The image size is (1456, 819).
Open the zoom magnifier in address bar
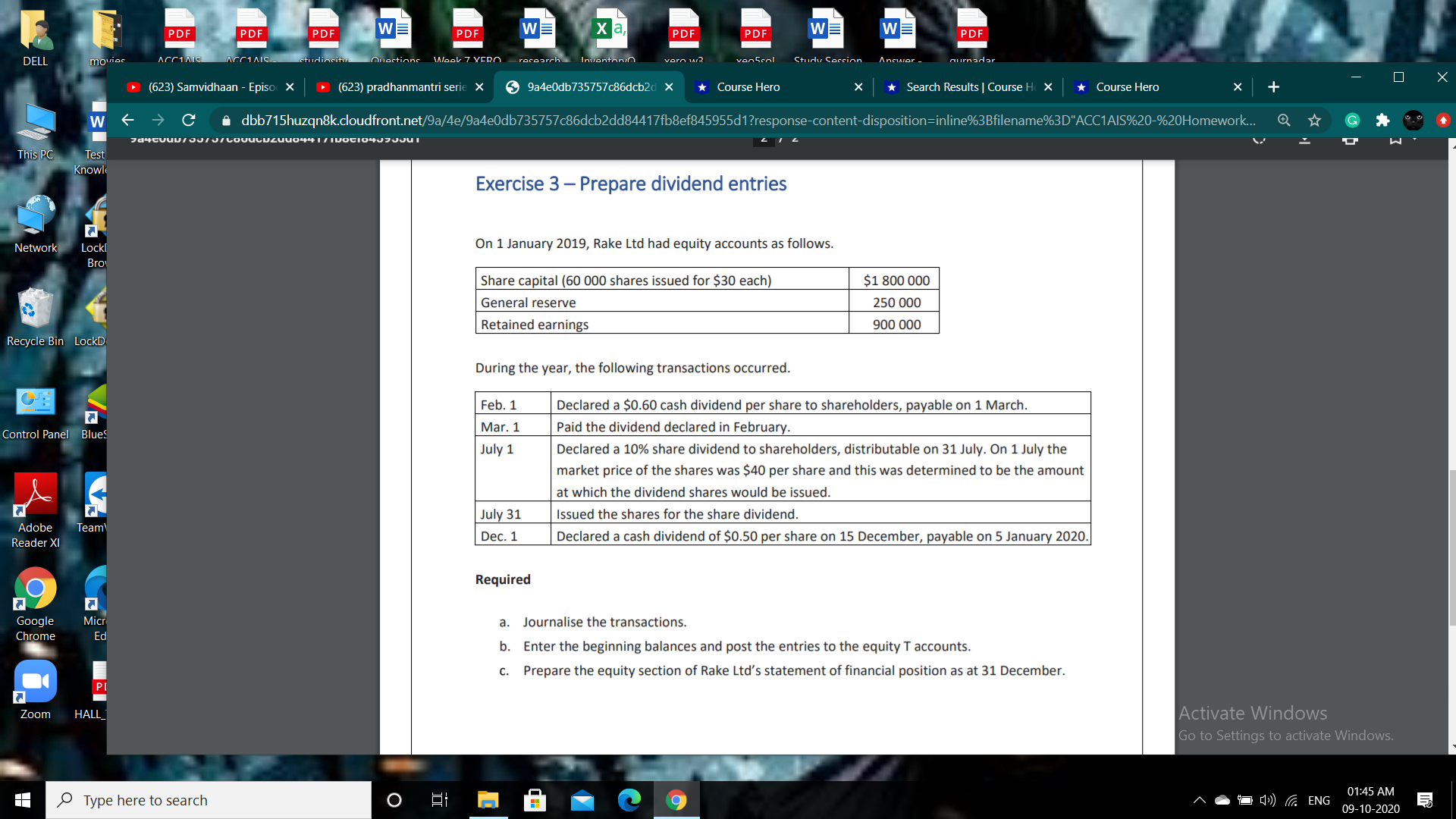pyautogui.click(x=1284, y=120)
